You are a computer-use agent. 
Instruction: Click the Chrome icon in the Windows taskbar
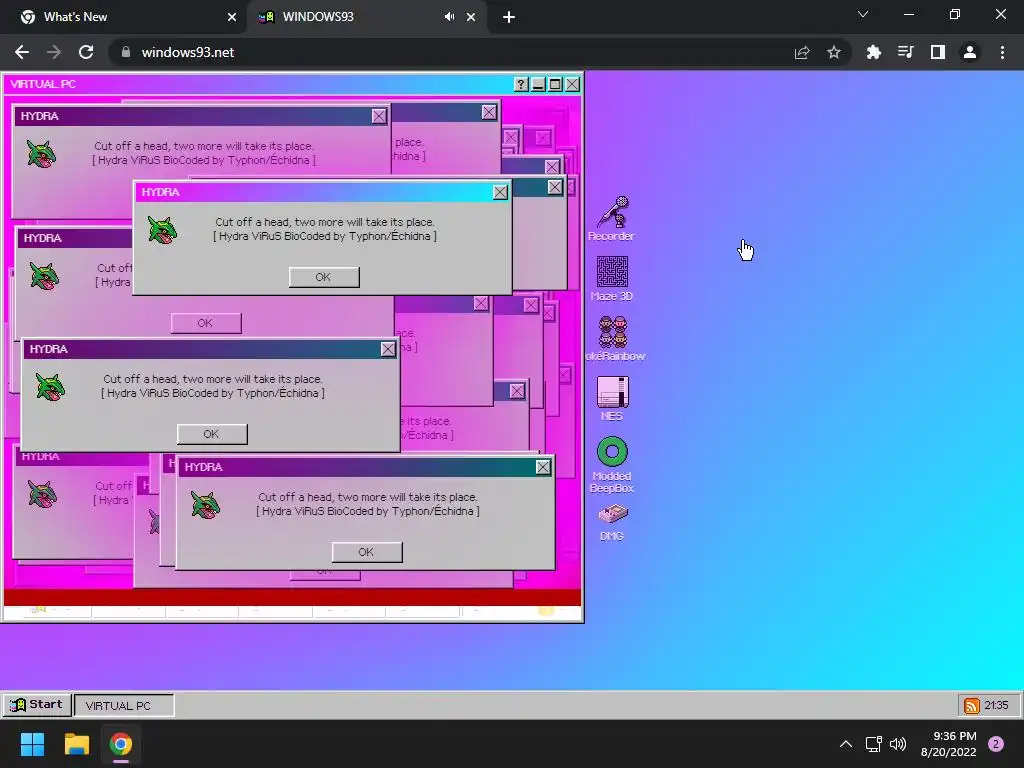click(121, 744)
